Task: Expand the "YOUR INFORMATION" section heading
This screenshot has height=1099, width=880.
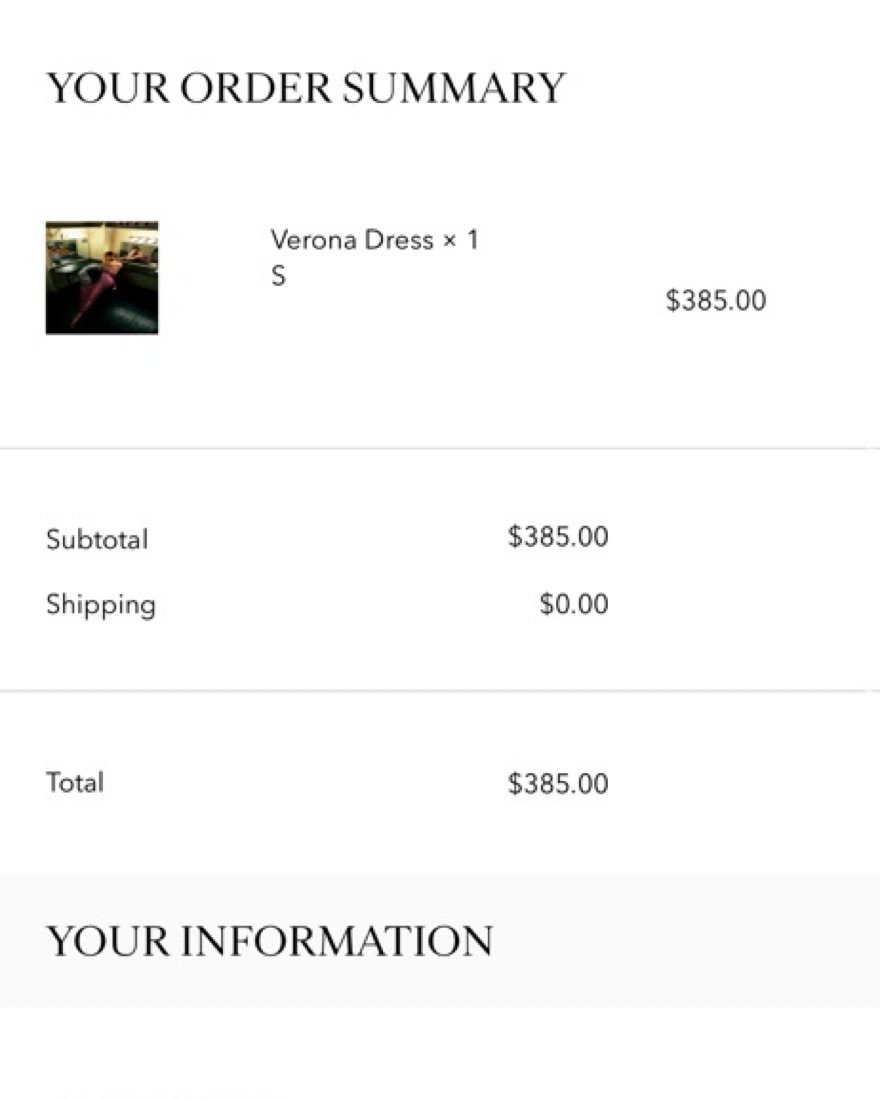Action: pos(270,941)
